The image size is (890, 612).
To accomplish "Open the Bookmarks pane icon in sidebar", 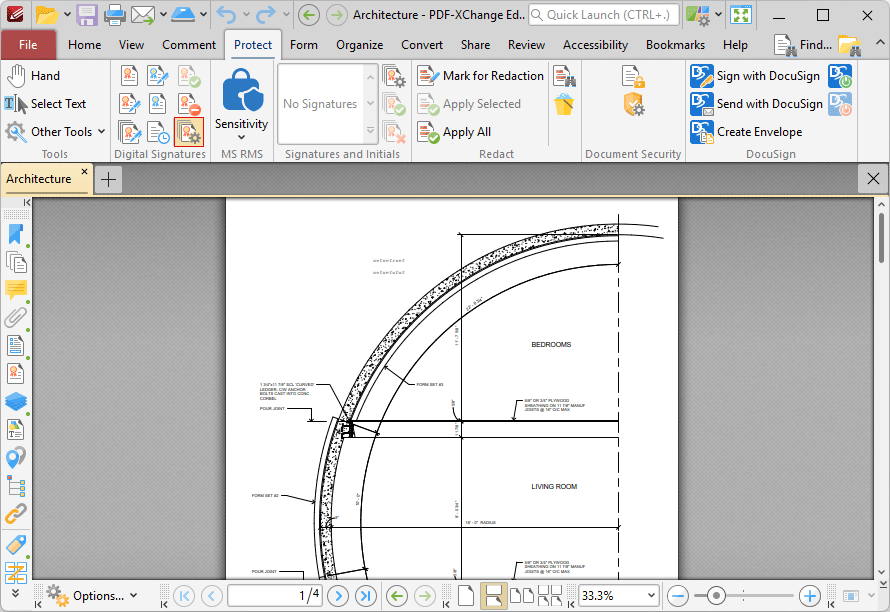I will tap(16, 234).
